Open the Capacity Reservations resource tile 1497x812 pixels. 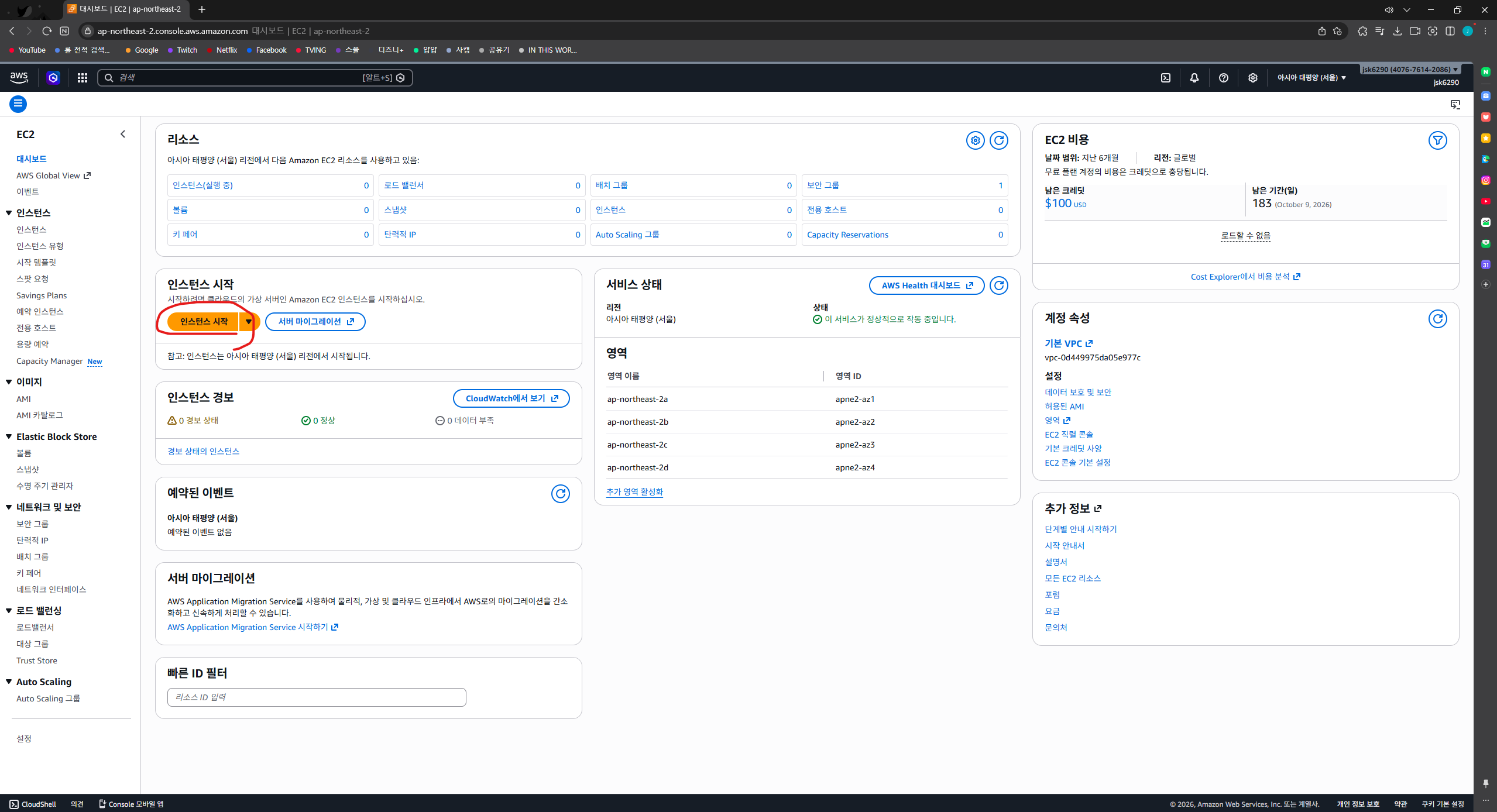pos(905,235)
